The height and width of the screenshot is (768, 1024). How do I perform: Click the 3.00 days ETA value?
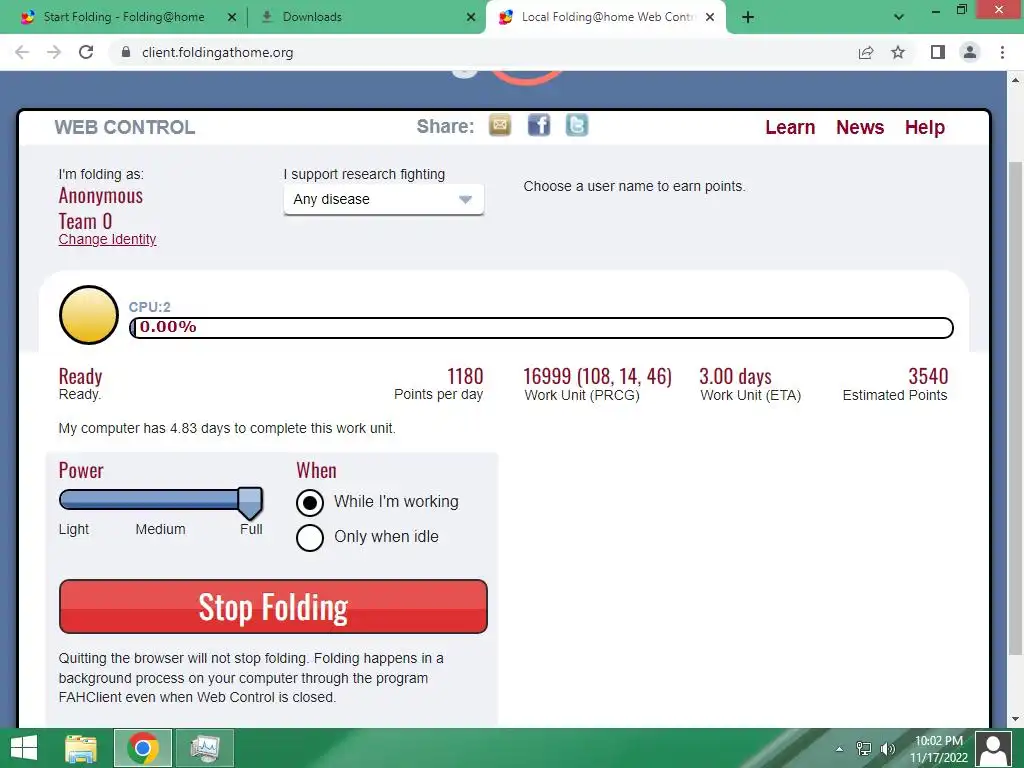pyautogui.click(x=735, y=376)
